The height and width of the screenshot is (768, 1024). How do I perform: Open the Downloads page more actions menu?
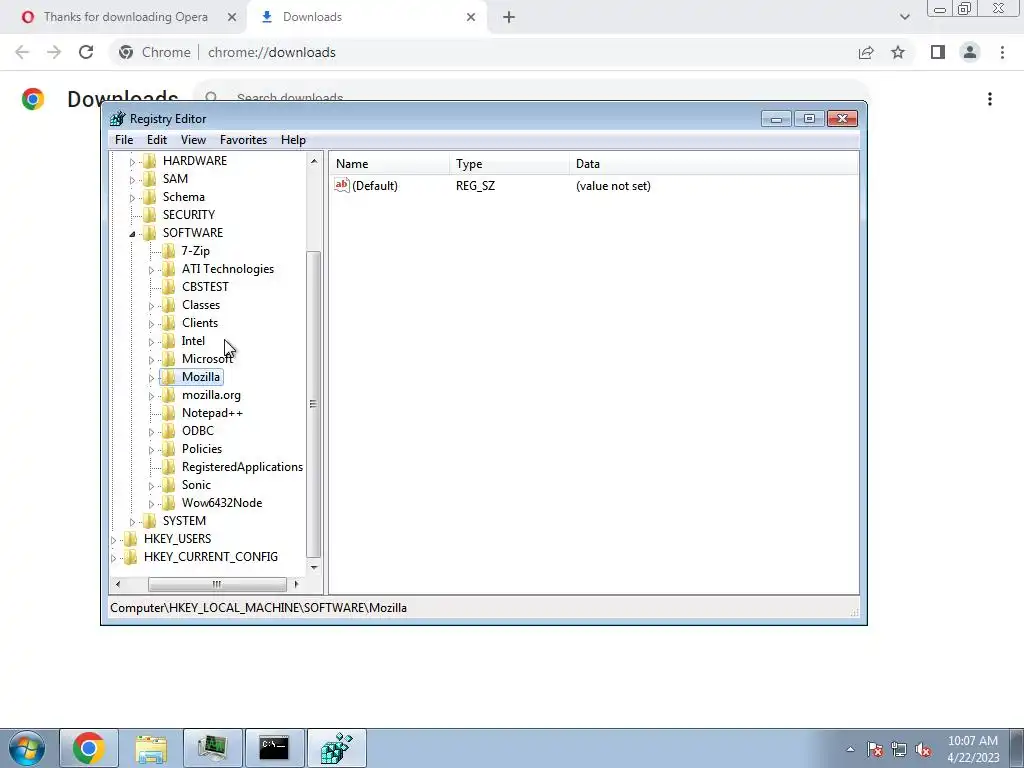coord(990,99)
